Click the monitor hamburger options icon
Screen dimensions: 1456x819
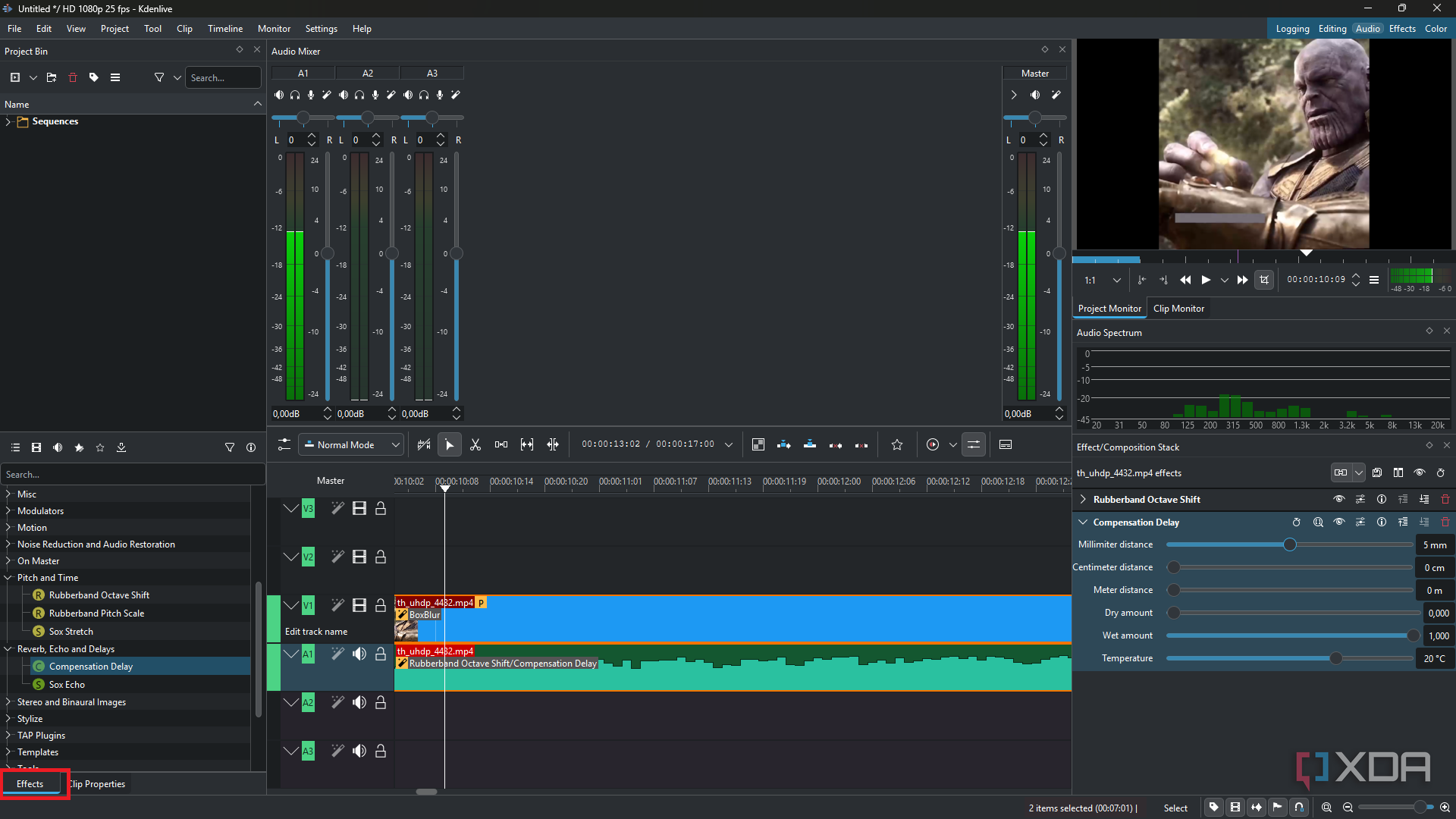pos(1374,280)
